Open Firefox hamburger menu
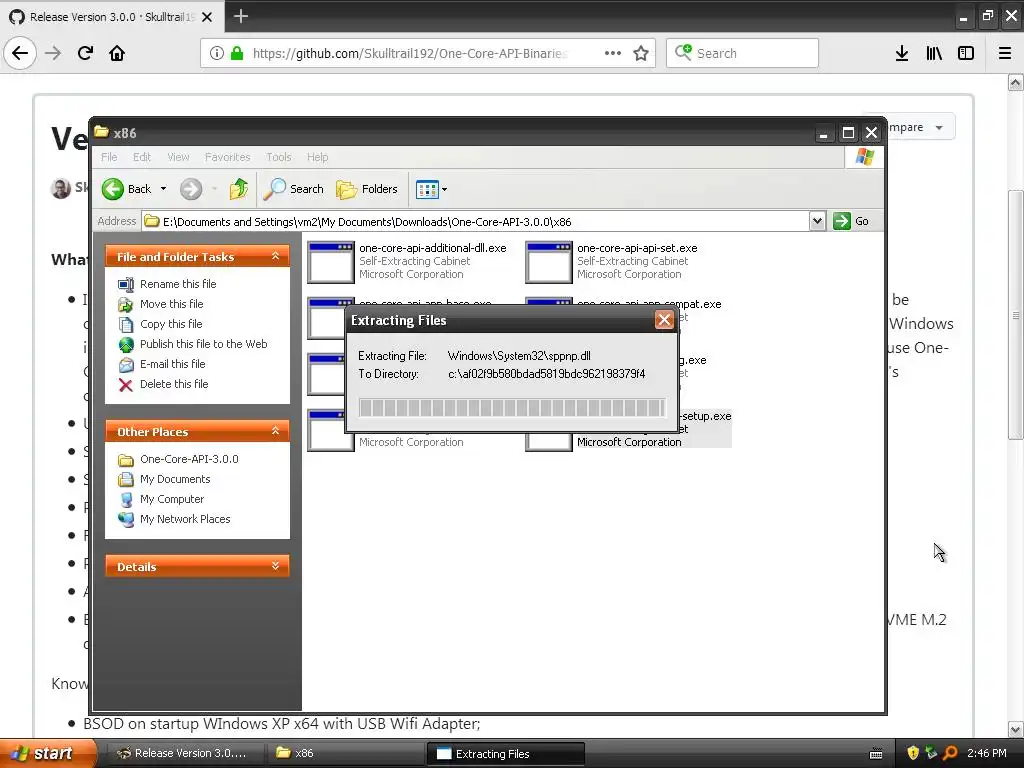The image size is (1024, 768). click(x=1005, y=53)
